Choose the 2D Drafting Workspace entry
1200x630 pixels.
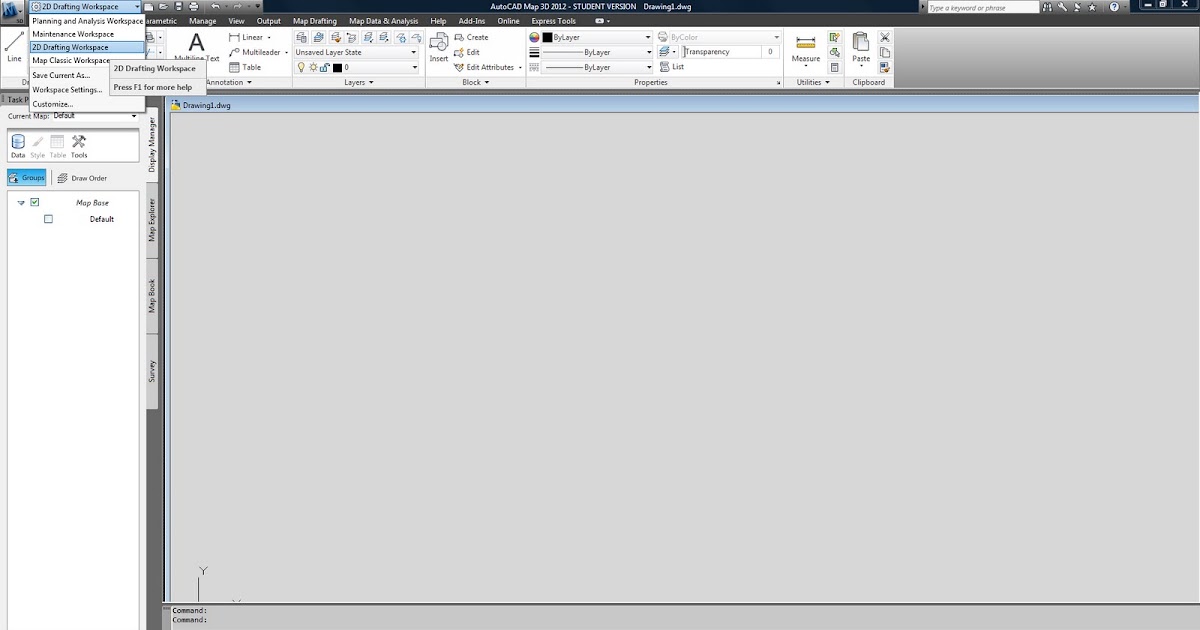87,47
